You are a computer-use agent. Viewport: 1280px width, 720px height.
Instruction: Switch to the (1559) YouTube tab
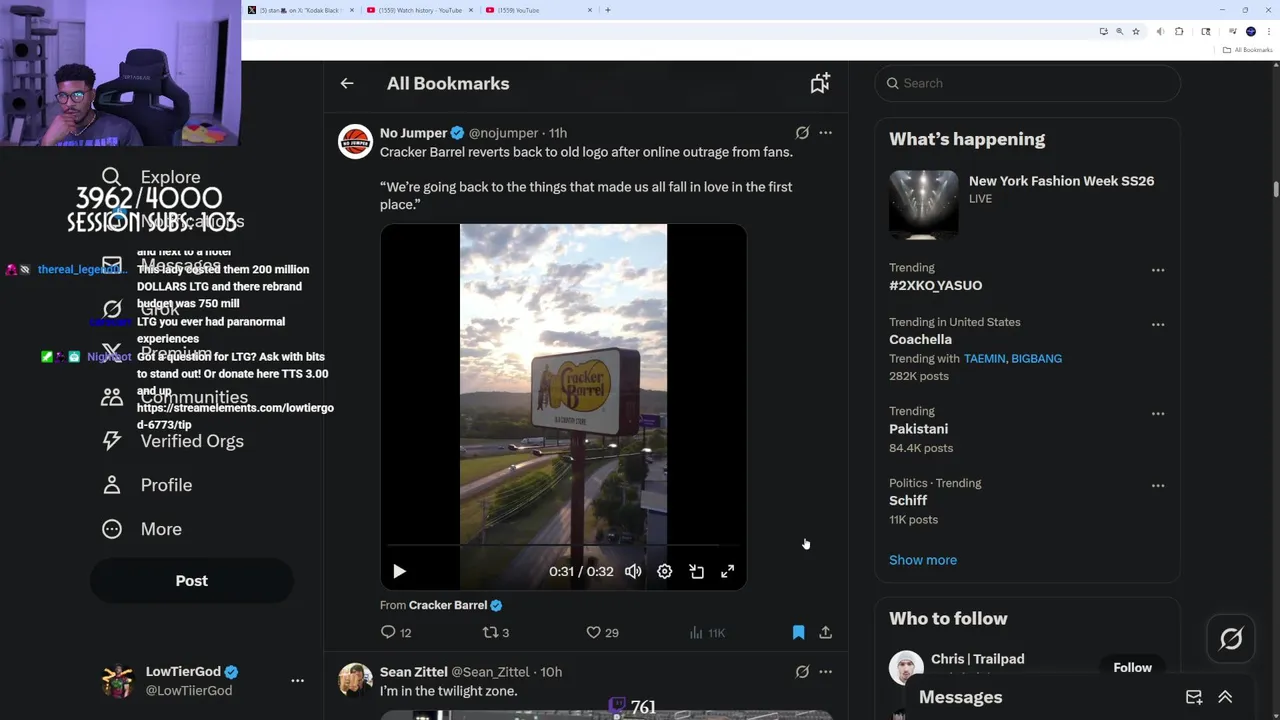click(537, 10)
